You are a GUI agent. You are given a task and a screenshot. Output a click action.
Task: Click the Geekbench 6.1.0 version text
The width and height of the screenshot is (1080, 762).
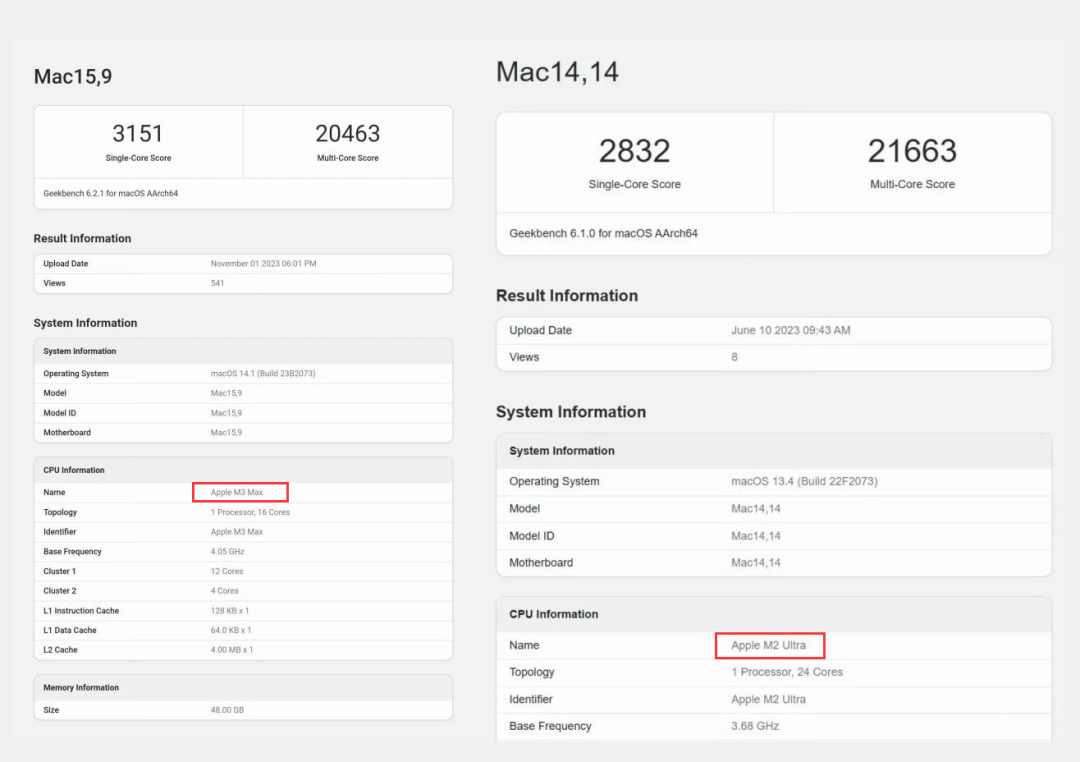tap(603, 233)
